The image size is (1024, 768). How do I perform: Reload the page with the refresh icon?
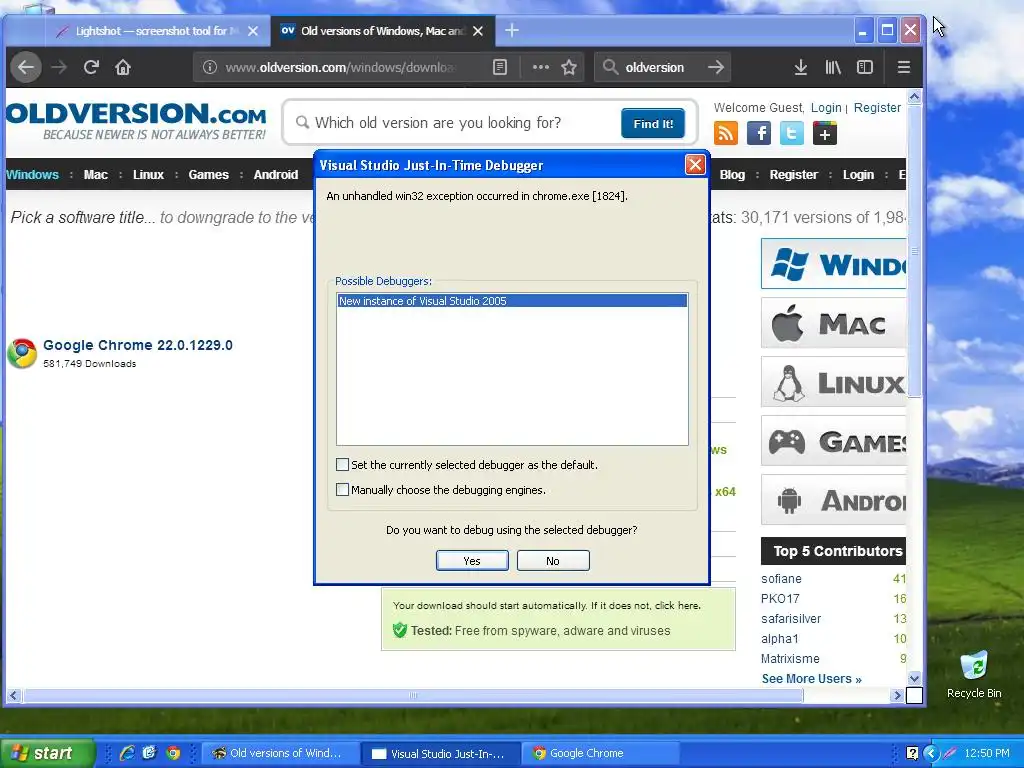pyautogui.click(x=91, y=67)
